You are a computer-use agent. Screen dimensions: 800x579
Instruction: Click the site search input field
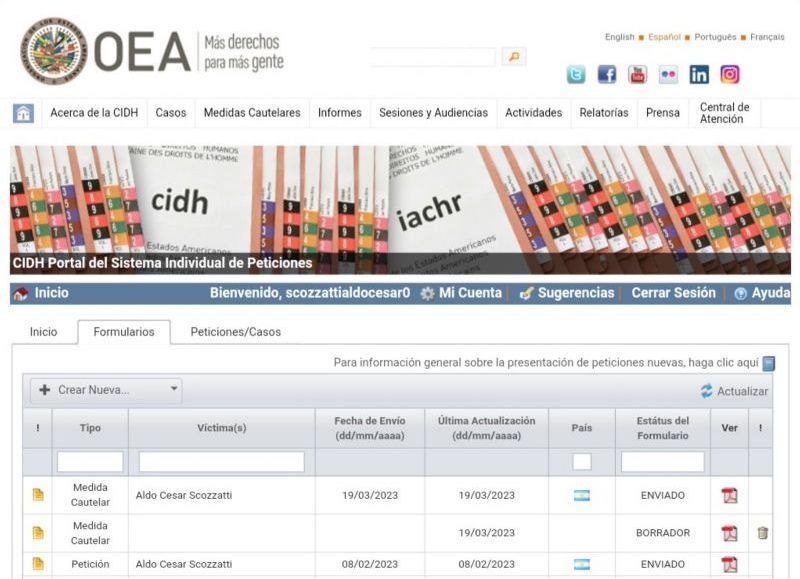tap(433, 57)
